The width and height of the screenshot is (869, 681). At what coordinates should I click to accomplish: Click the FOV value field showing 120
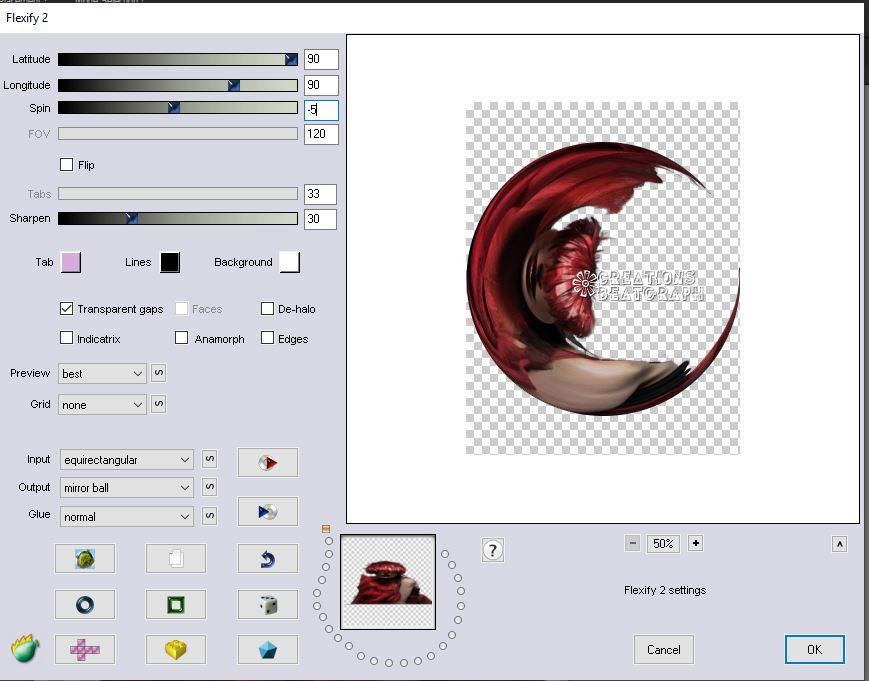click(x=321, y=134)
